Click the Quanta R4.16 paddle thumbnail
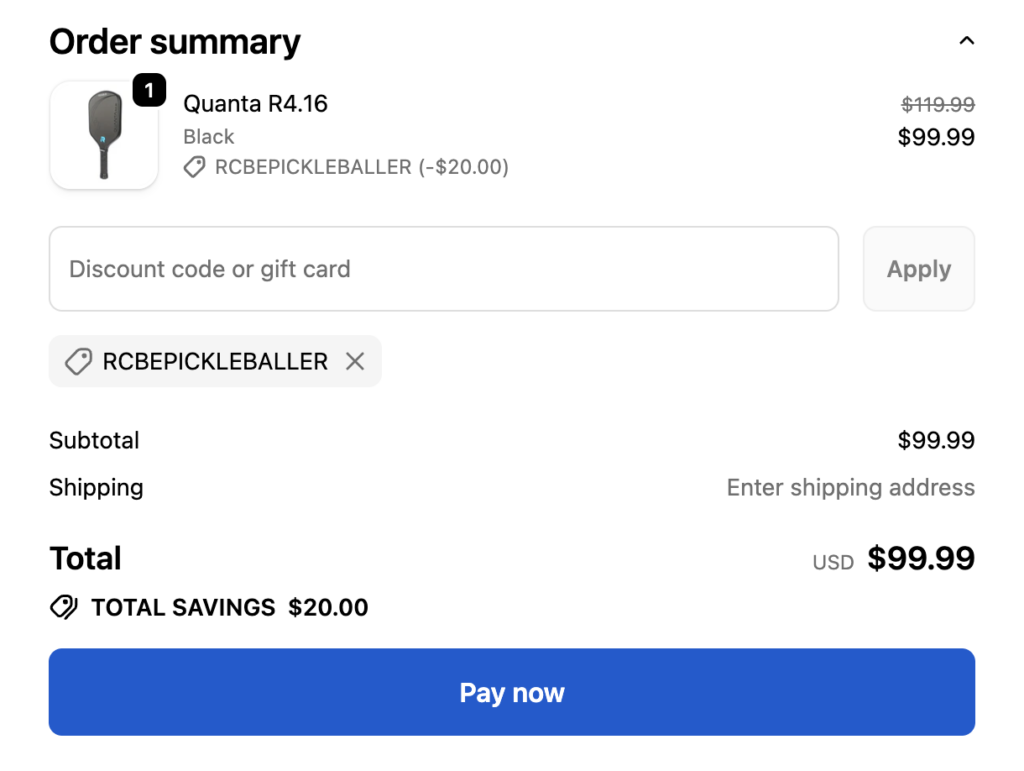1024x771 pixels. (104, 135)
